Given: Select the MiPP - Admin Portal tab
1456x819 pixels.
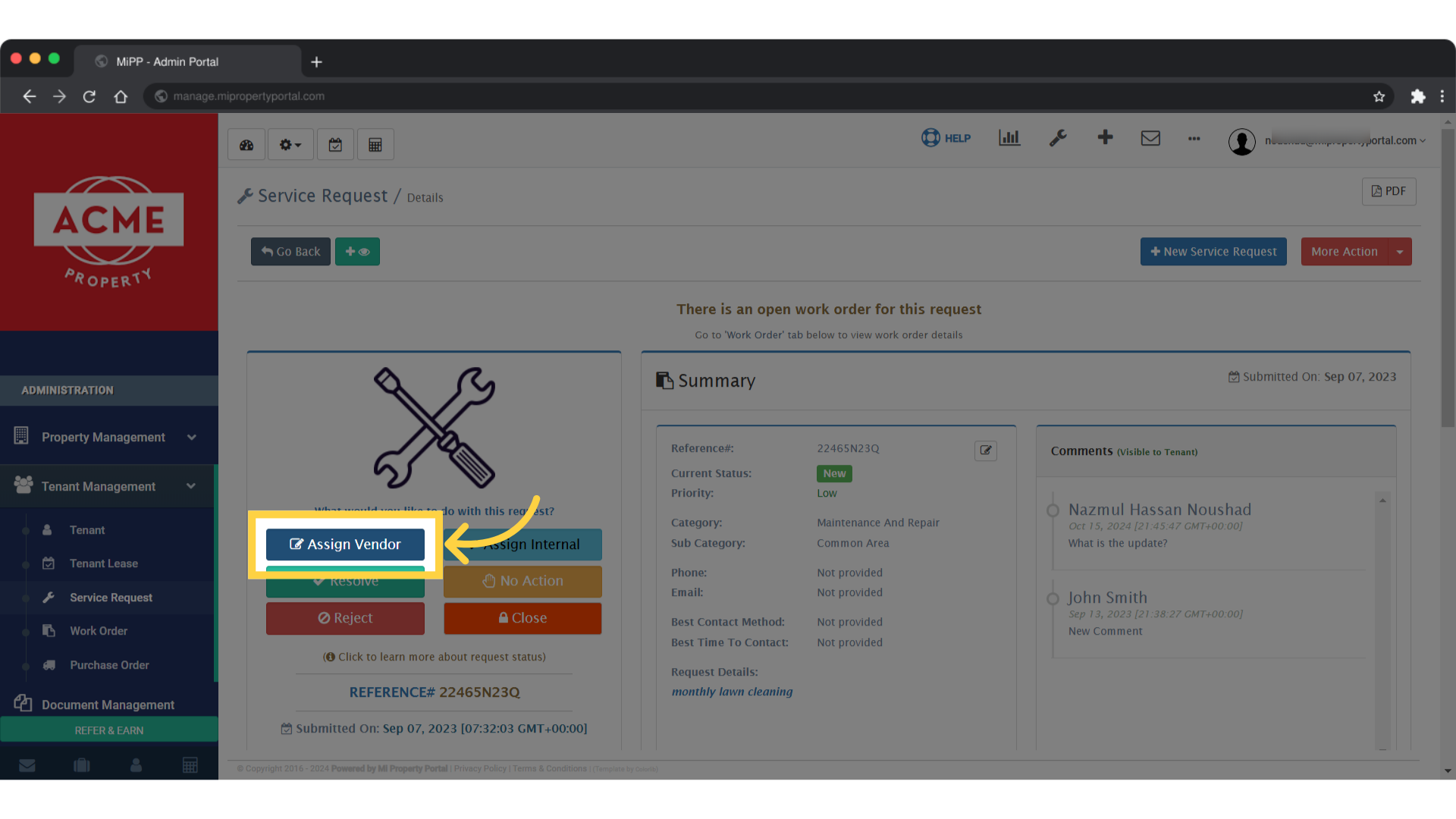Looking at the screenshot, I should point(187,61).
